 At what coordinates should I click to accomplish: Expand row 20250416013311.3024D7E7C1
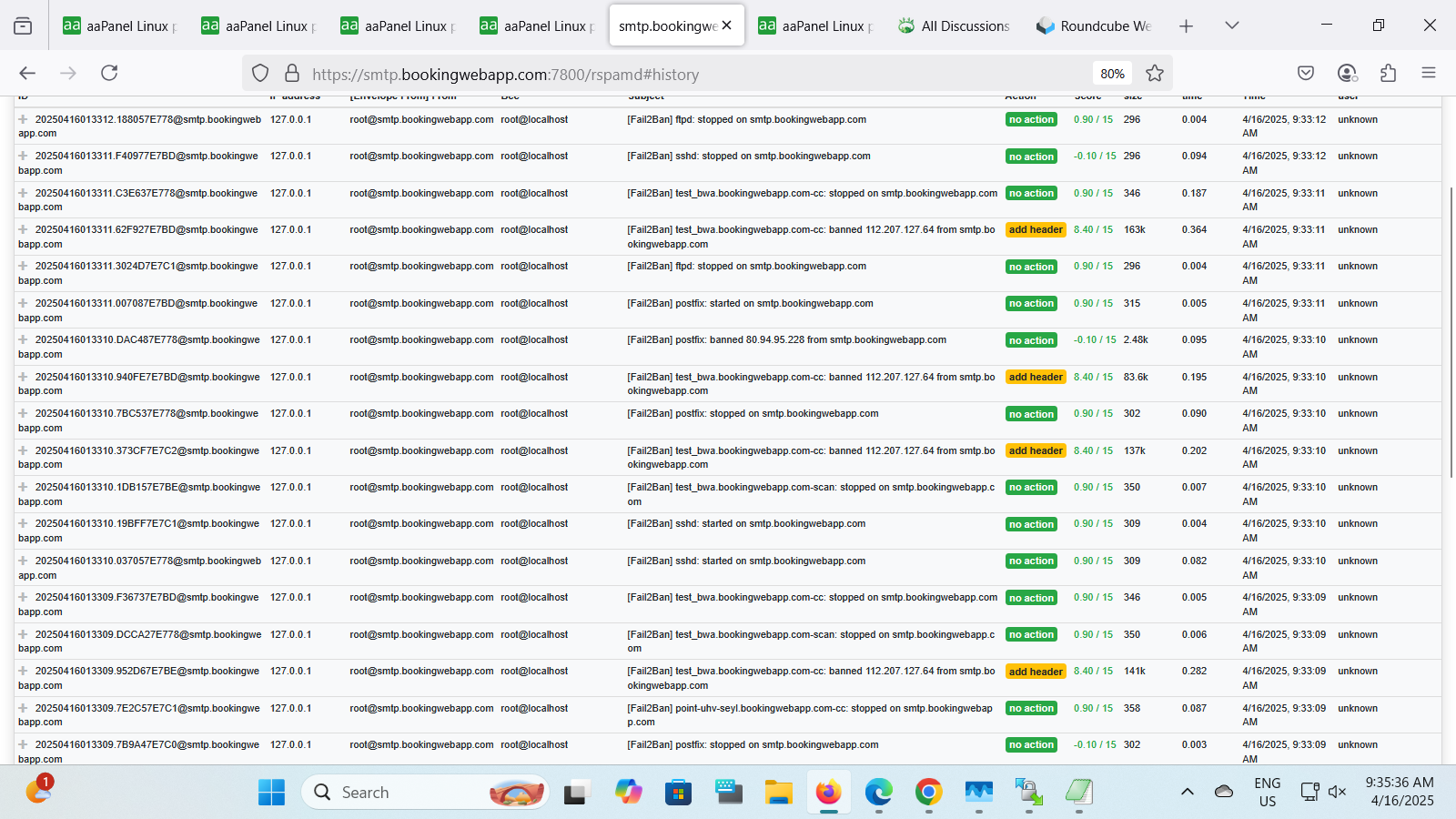23,266
